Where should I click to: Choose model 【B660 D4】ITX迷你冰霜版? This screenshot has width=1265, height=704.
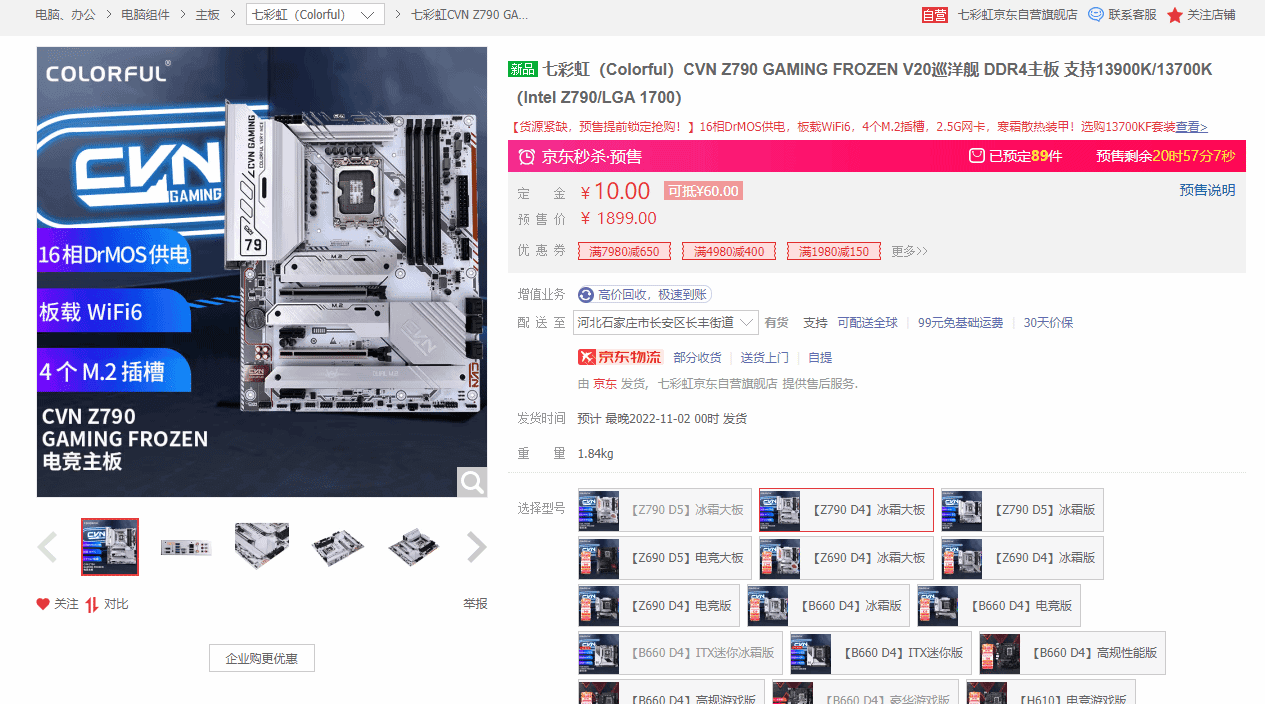680,653
